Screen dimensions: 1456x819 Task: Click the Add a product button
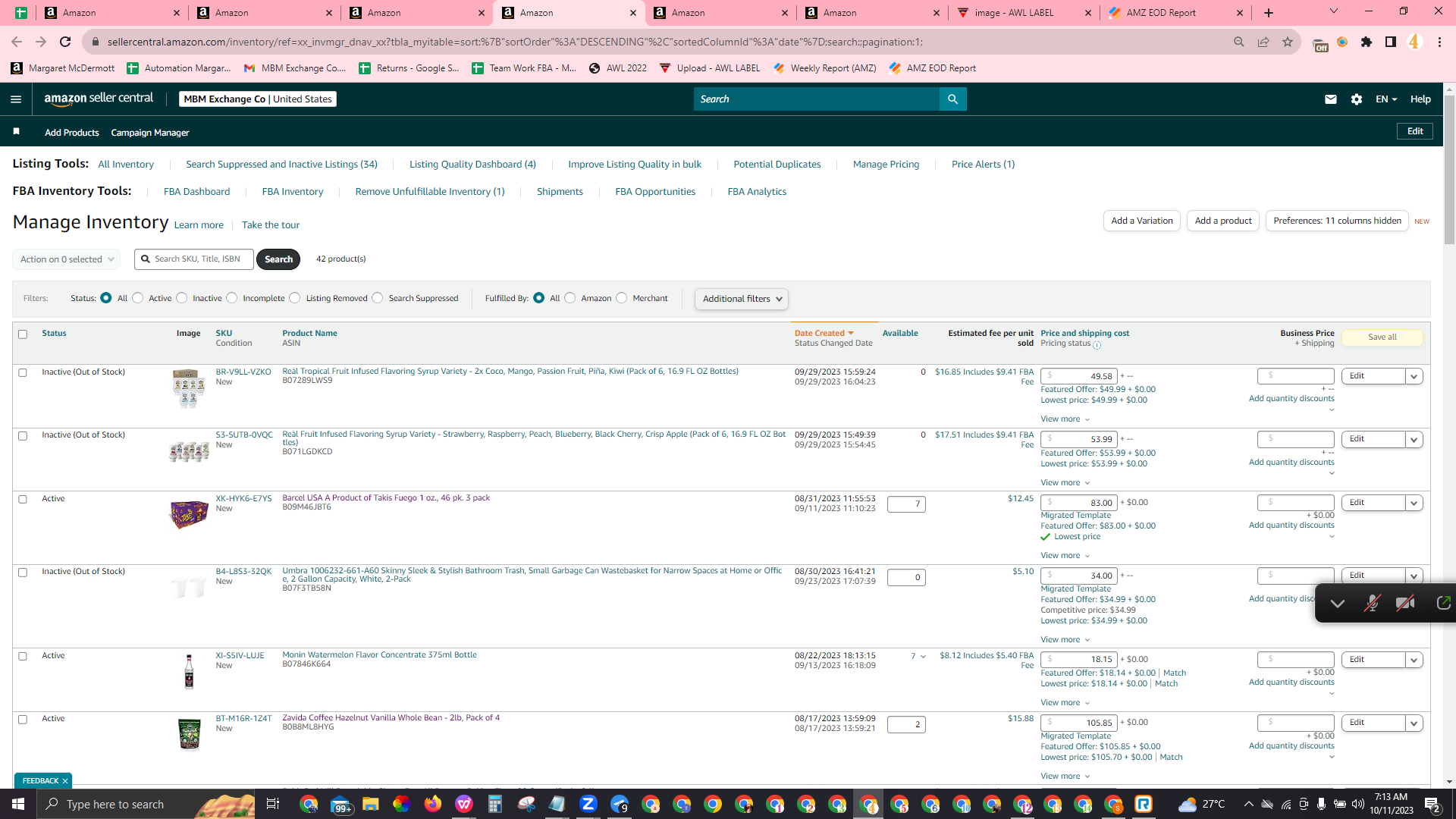[x=1223, y=221]
